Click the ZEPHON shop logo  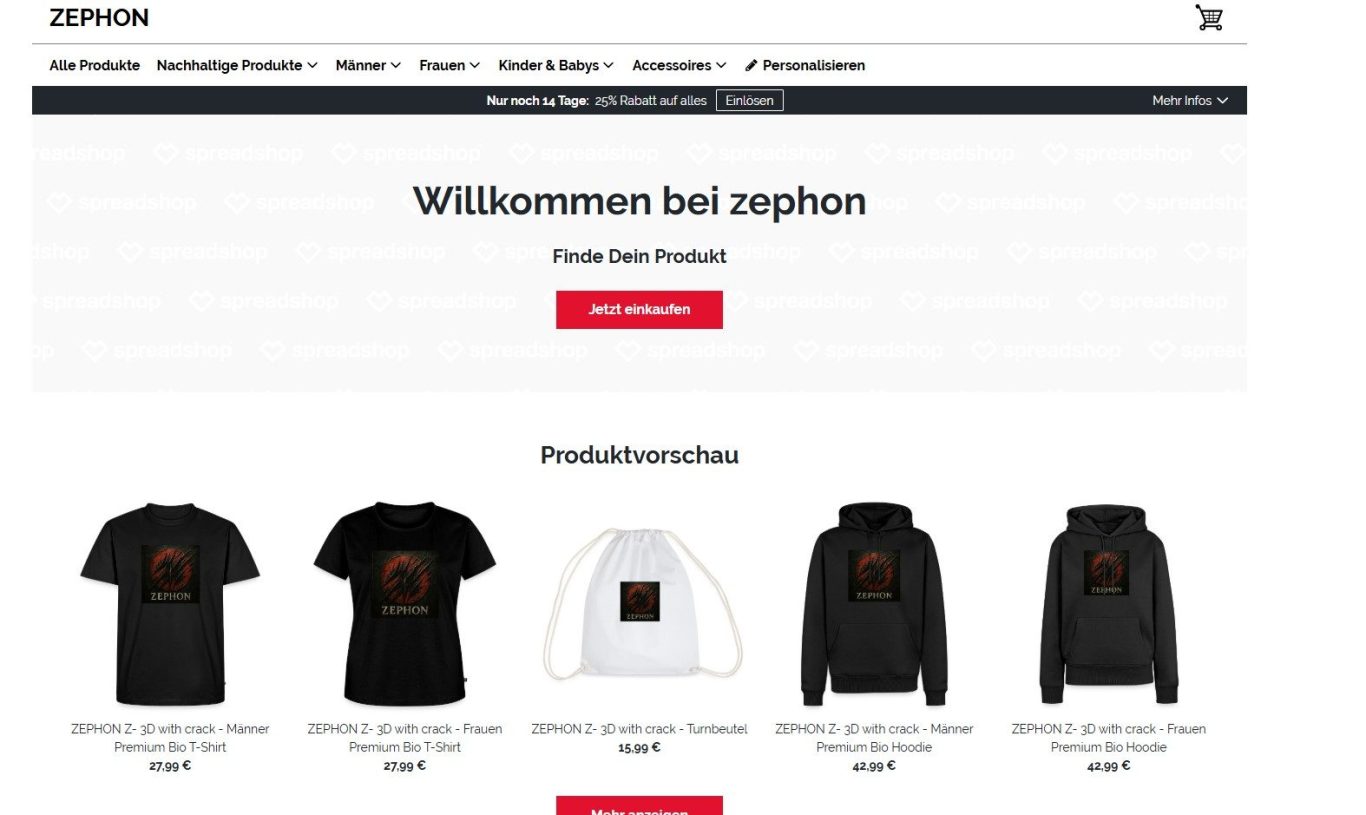click(x=99, y=18)
